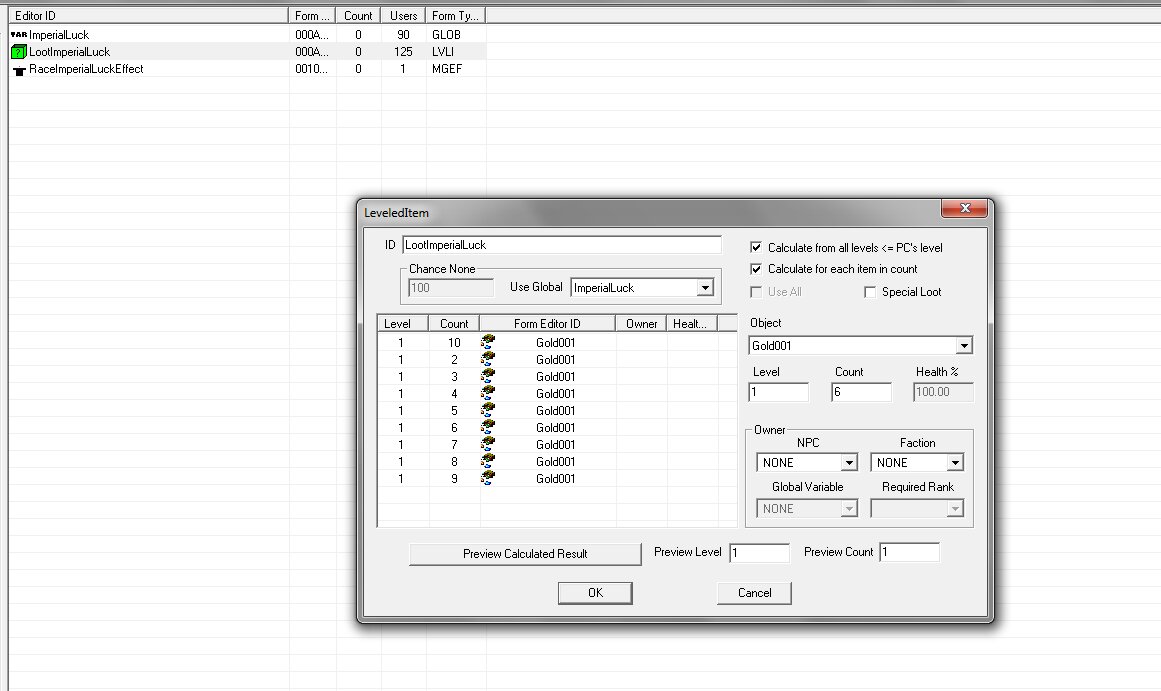Open the Use Global ImperialLuck dropdown
The width and height of the screenshot is (1161, 691).
click(705, 287)
